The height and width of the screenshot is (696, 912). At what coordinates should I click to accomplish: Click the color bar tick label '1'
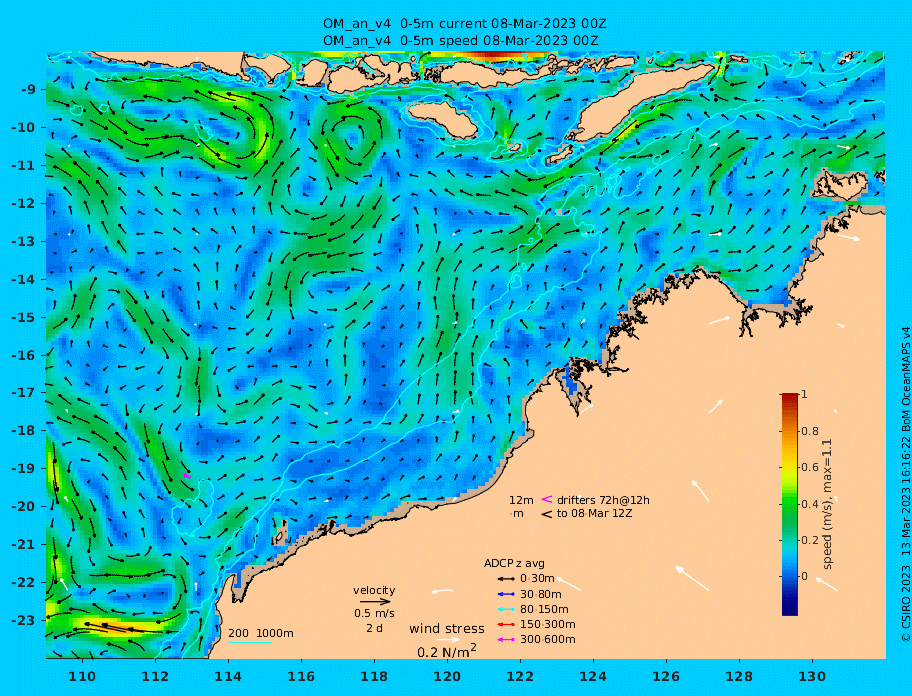(x=804, y=394)
